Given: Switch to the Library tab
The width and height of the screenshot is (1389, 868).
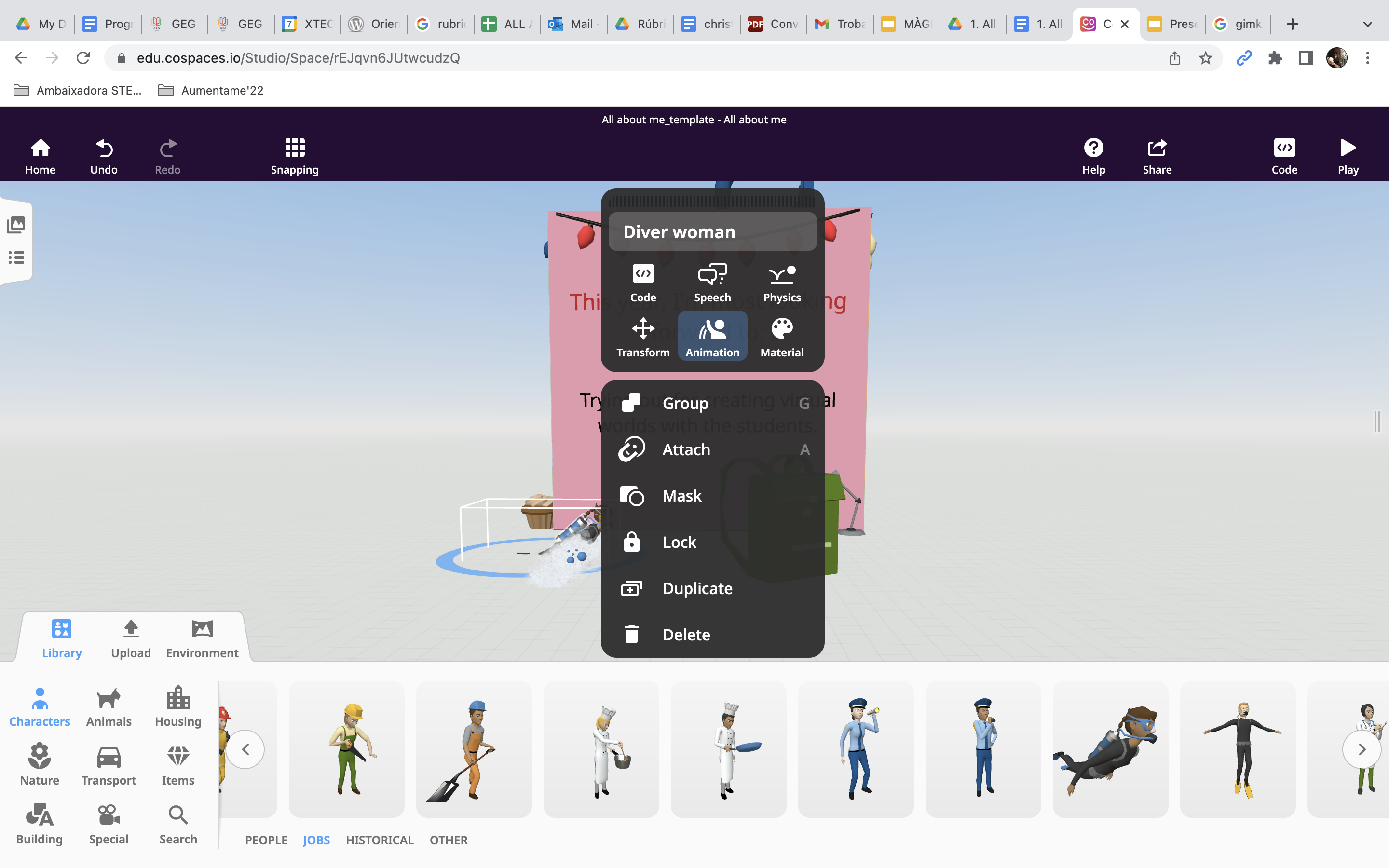Looking at the screenshot, I should click(61, 639).
